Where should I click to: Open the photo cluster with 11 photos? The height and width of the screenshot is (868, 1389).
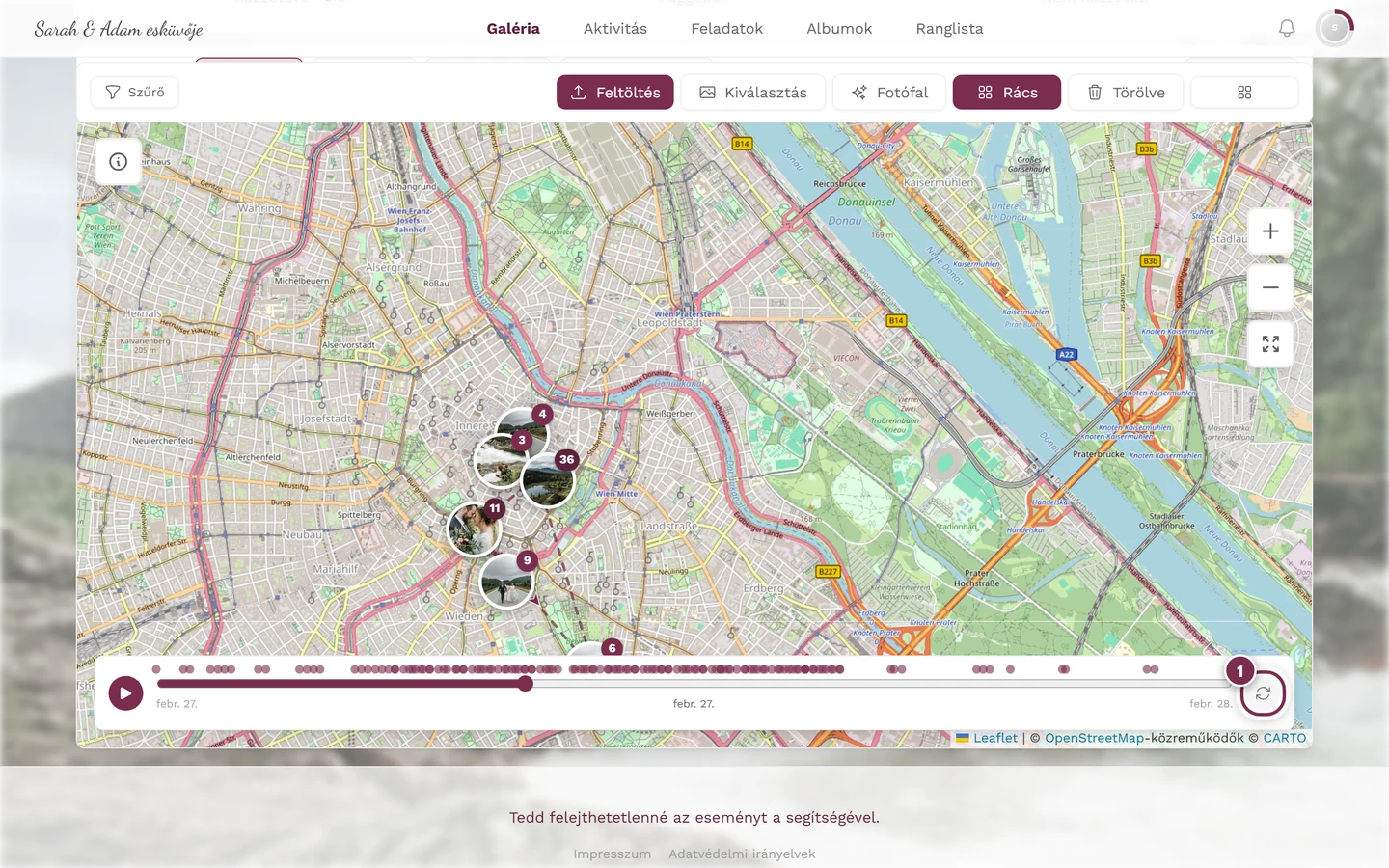click(475, 529)
